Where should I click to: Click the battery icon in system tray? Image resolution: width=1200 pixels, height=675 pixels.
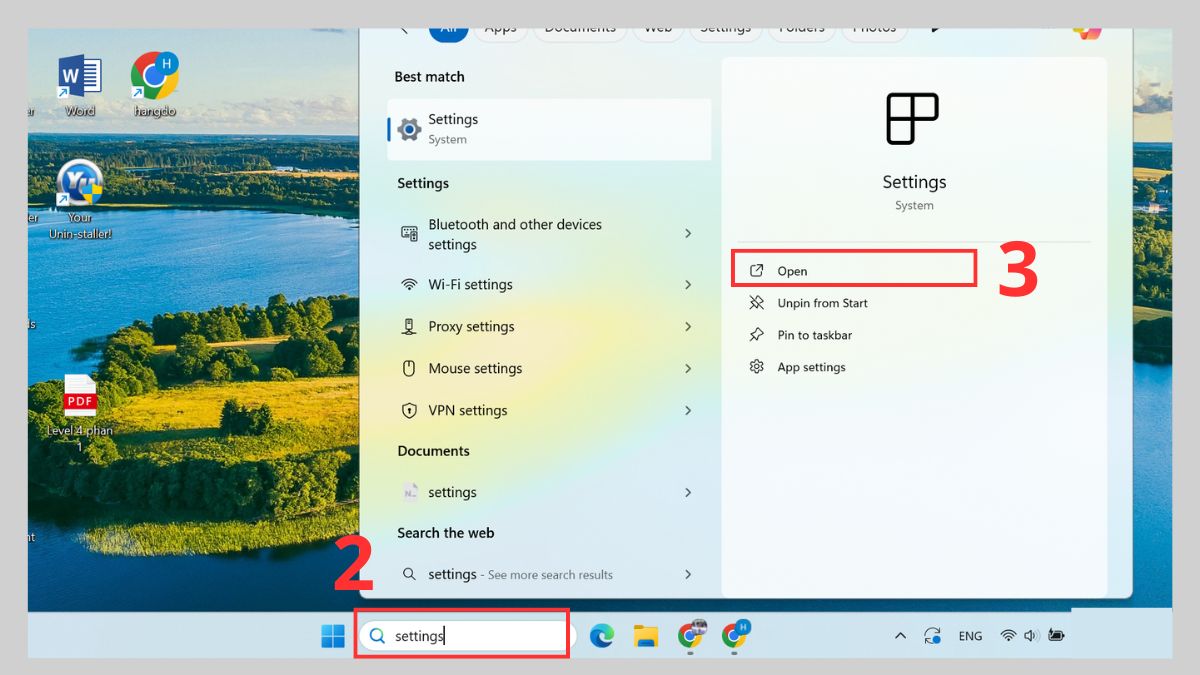pos(1058,635)
